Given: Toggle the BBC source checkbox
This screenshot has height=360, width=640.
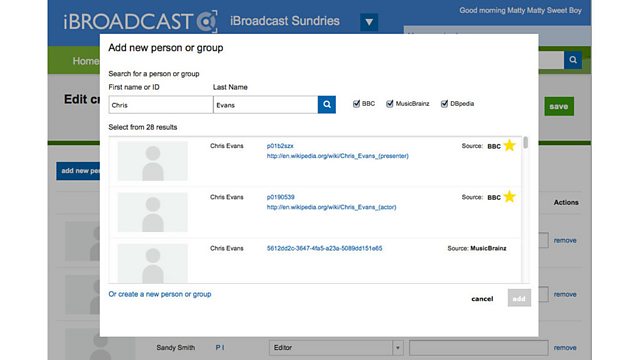Looking at the screenshot, I should (356, 104).
